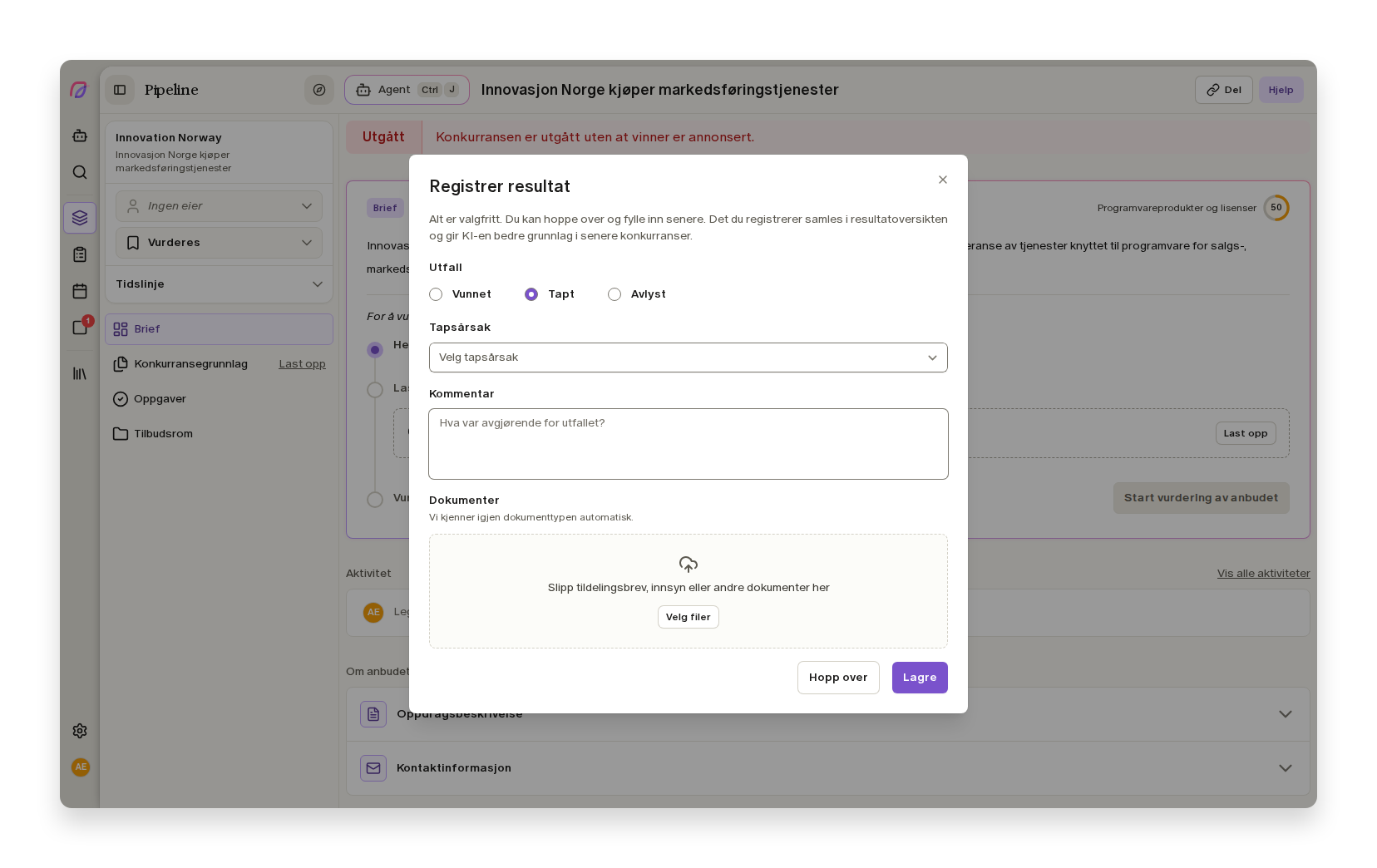Select the Tapt outcome radio button
Image resolution: width=1377 pixels, height=868 pixels.
point(531,294)
